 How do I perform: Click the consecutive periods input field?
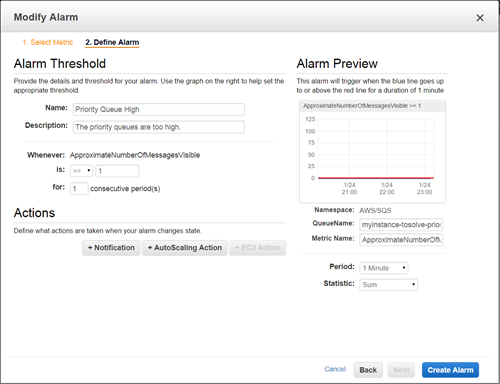(x=79, y=189)
